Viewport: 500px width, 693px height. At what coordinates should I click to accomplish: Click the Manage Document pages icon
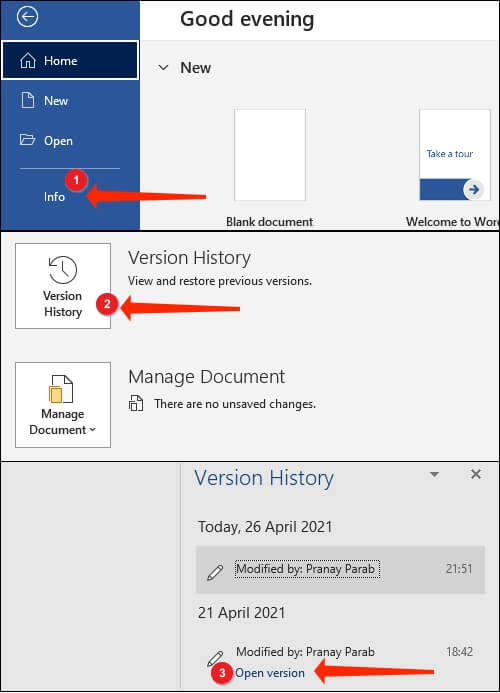61,389
